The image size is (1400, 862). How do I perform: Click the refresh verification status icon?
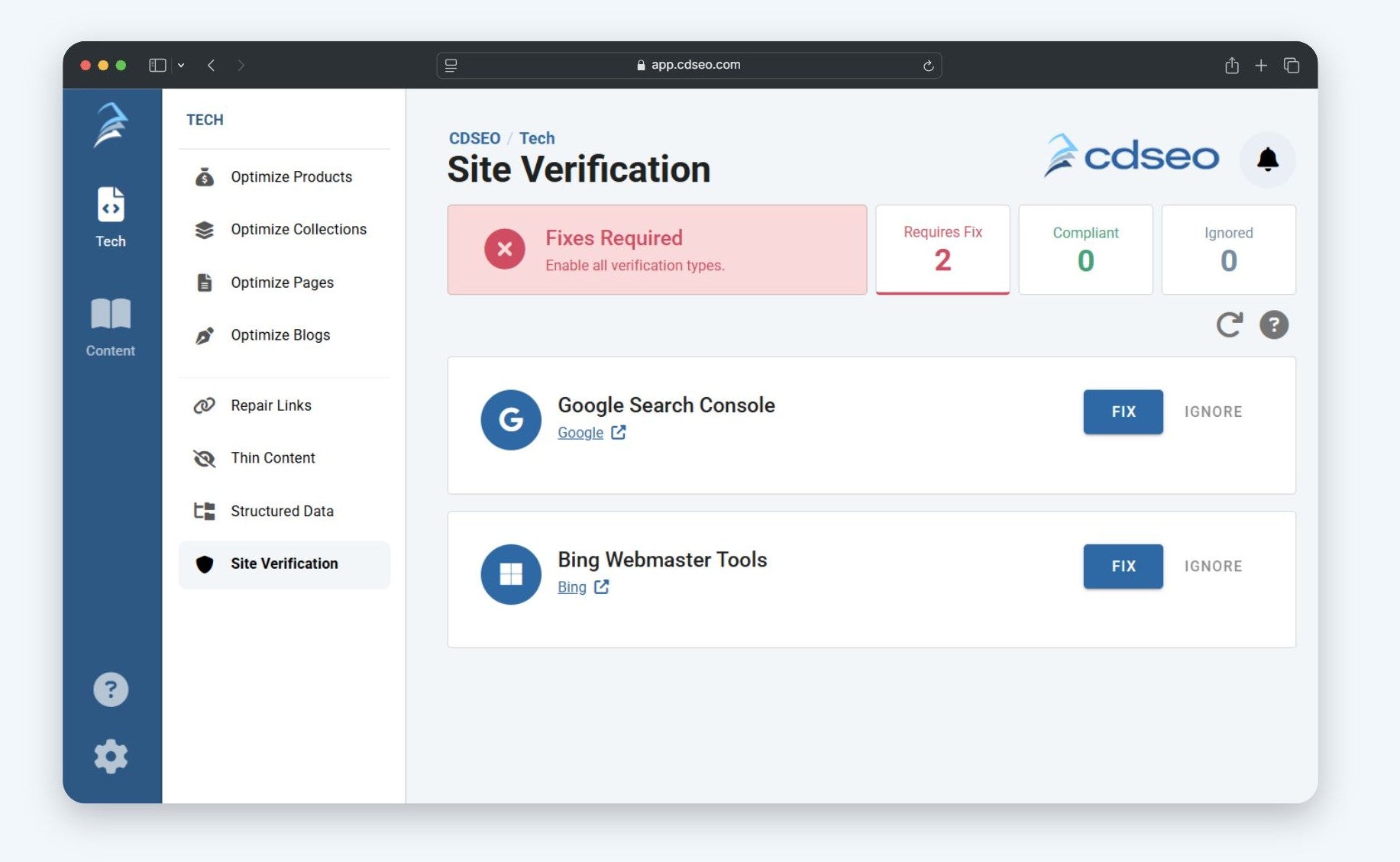1229,324
